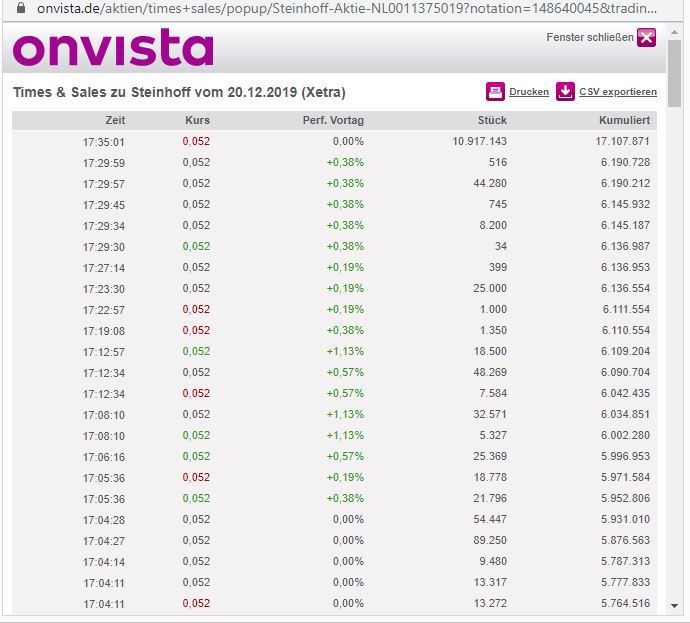Select the +1,13% value at 17:12:57

pyautogui.click(x=345, y=351)
